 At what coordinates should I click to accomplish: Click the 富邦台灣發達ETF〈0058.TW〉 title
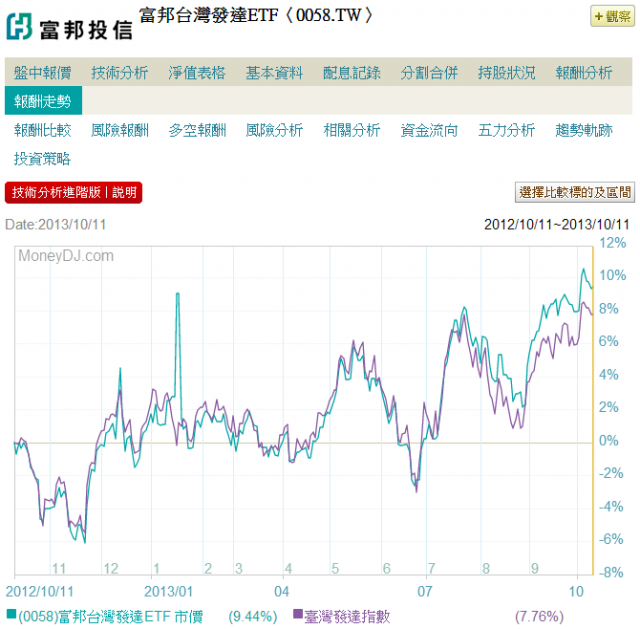tap(256, 16)
